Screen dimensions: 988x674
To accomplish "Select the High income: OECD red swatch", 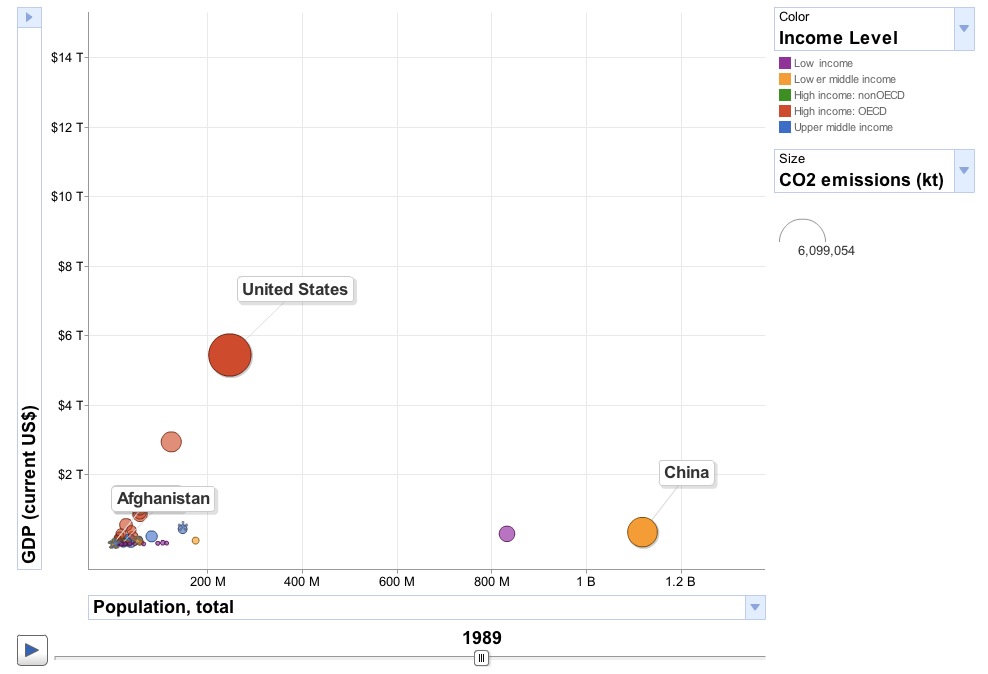I will tap(785, 111).
